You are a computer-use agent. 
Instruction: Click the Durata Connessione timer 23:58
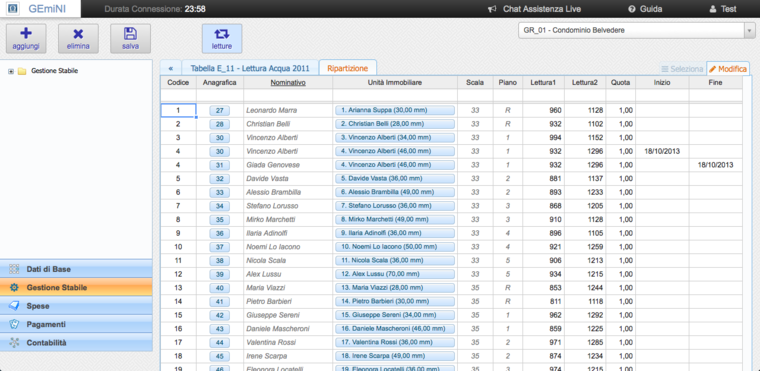195,9
